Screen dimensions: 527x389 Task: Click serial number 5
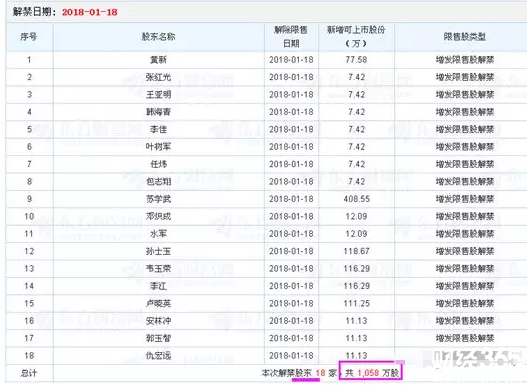(29, 129)
